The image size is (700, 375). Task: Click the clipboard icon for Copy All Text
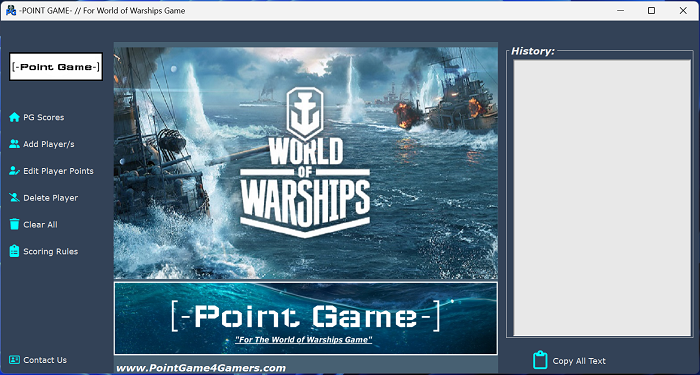click(x=540, y=360)
